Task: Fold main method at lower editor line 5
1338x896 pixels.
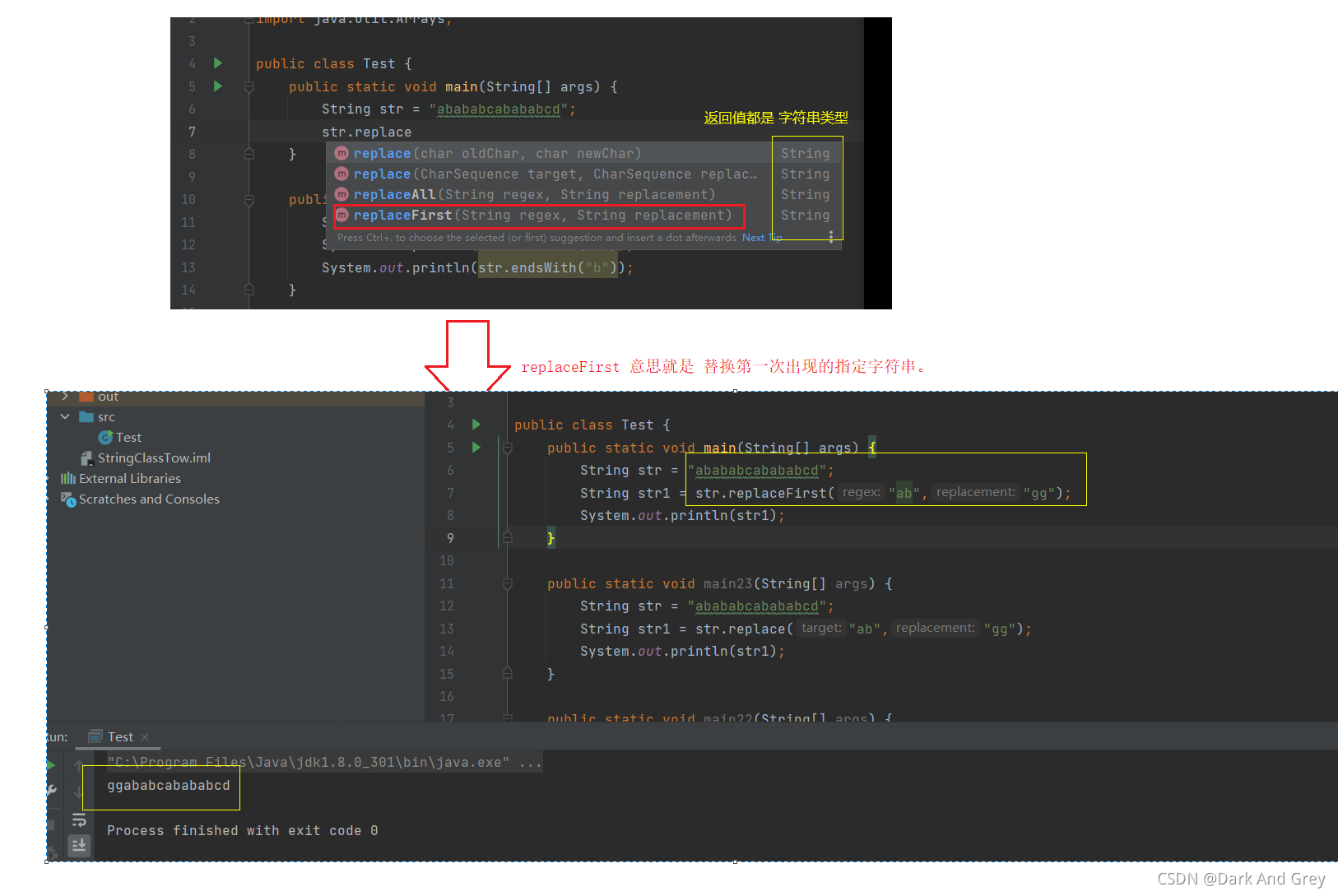Action: click(508, 448)
